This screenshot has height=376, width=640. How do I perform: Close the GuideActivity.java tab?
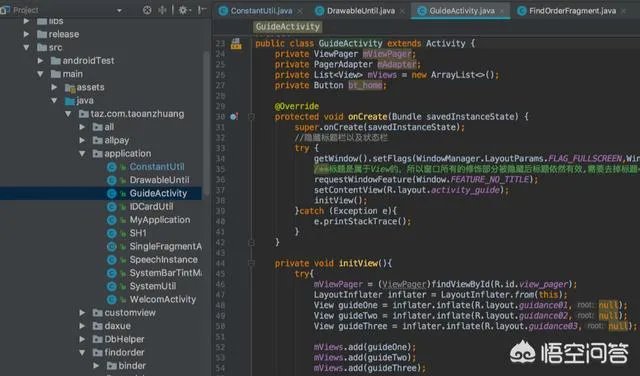tap(502, 11)
